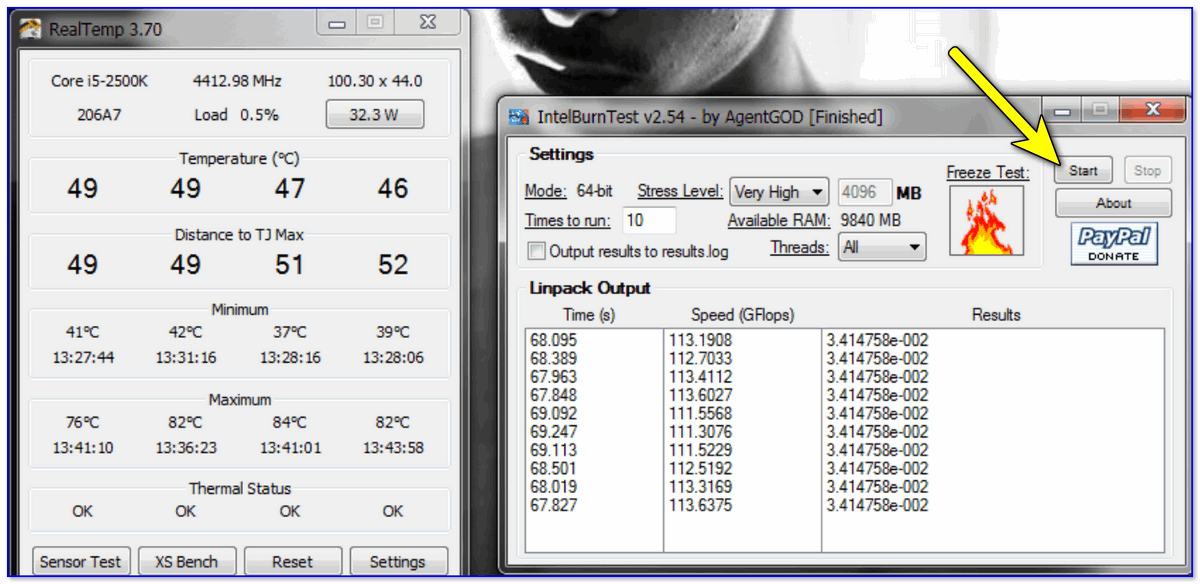Image resolution: width=1200 pixels, height=584 pixels.
Task: Click the Times to run input field
Action: click(x=649, y=220)
